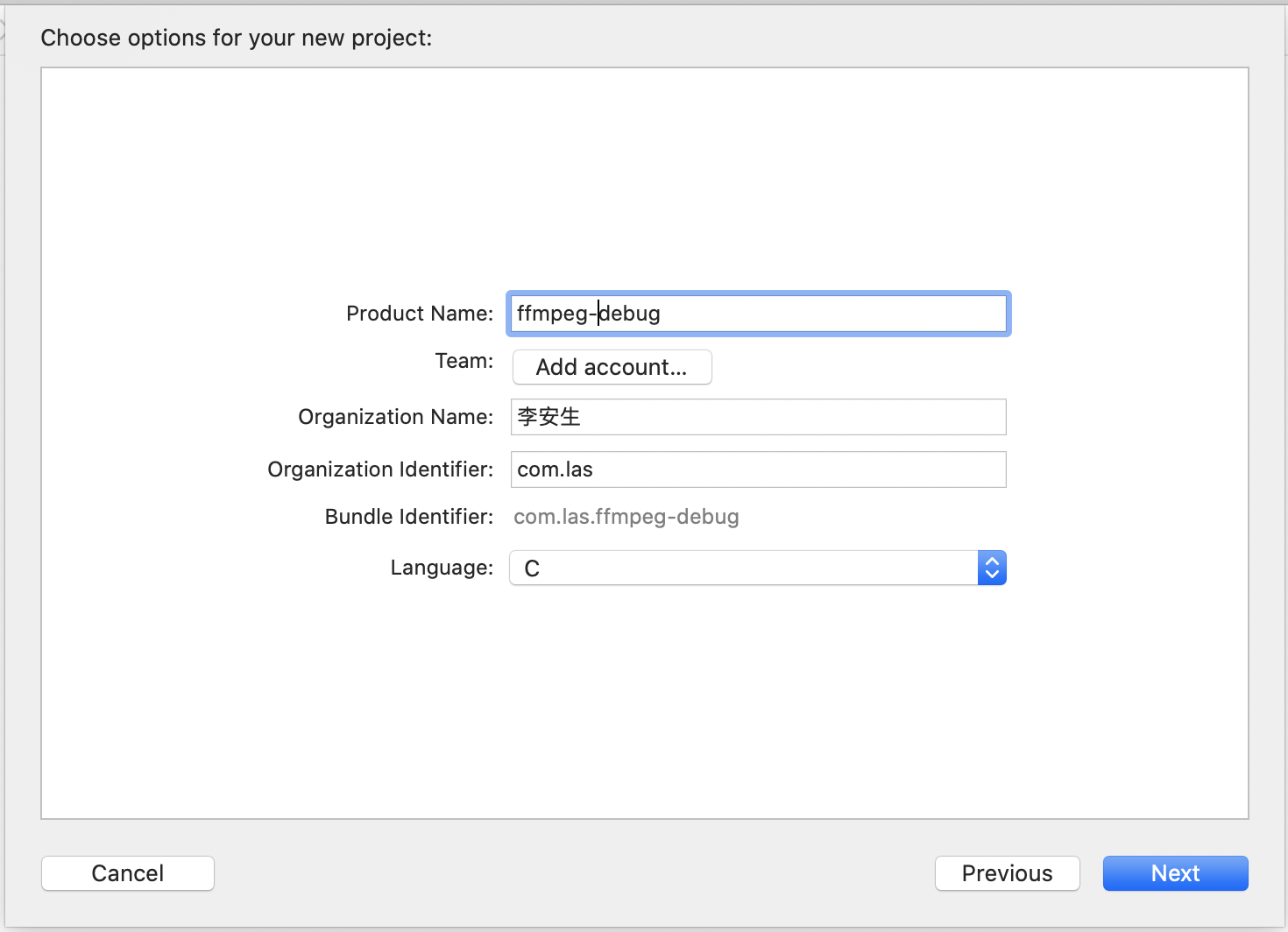Click the 'Organization Identifier:' label
1288x932 pixels.
click(380, 470)
